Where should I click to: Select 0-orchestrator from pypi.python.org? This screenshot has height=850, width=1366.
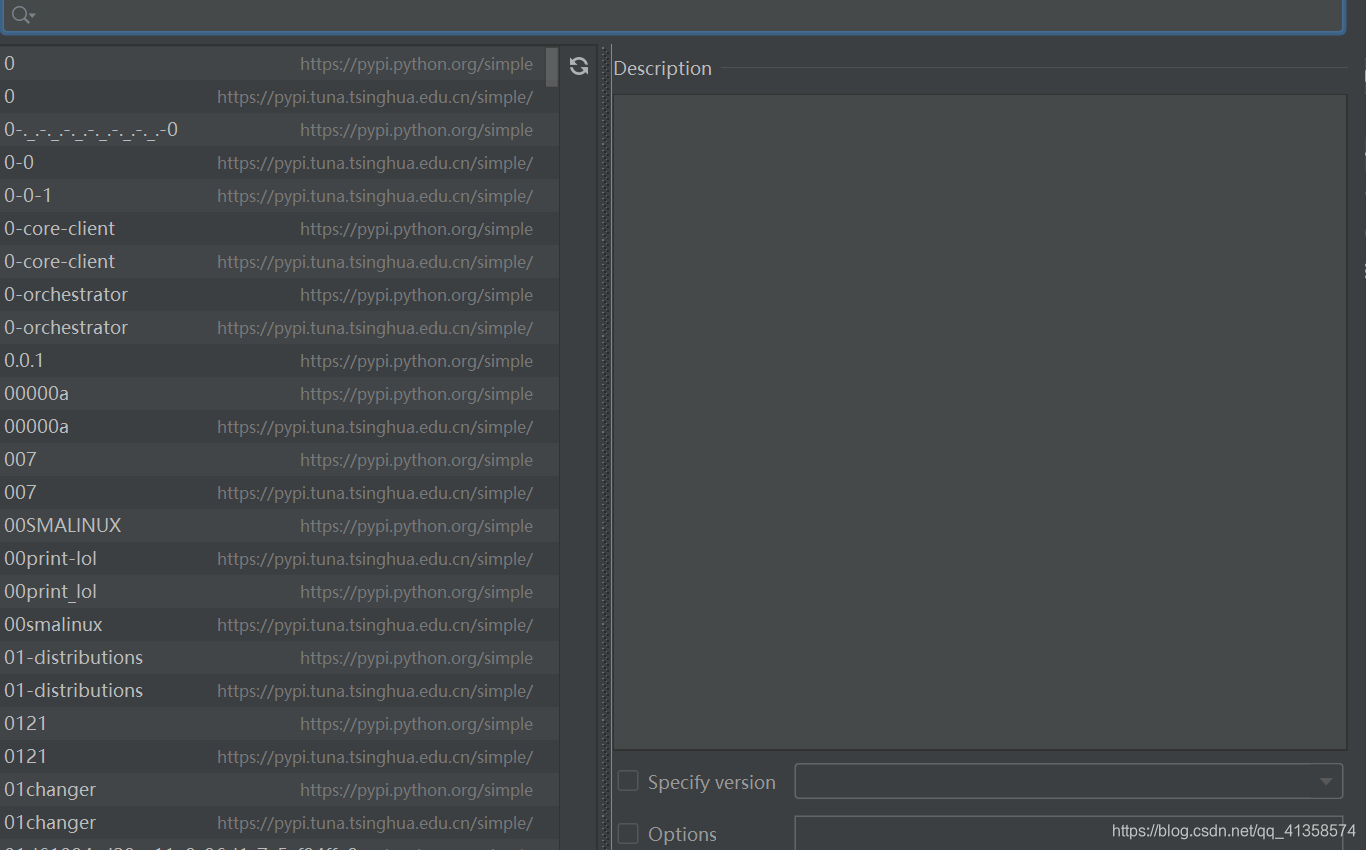279,295
